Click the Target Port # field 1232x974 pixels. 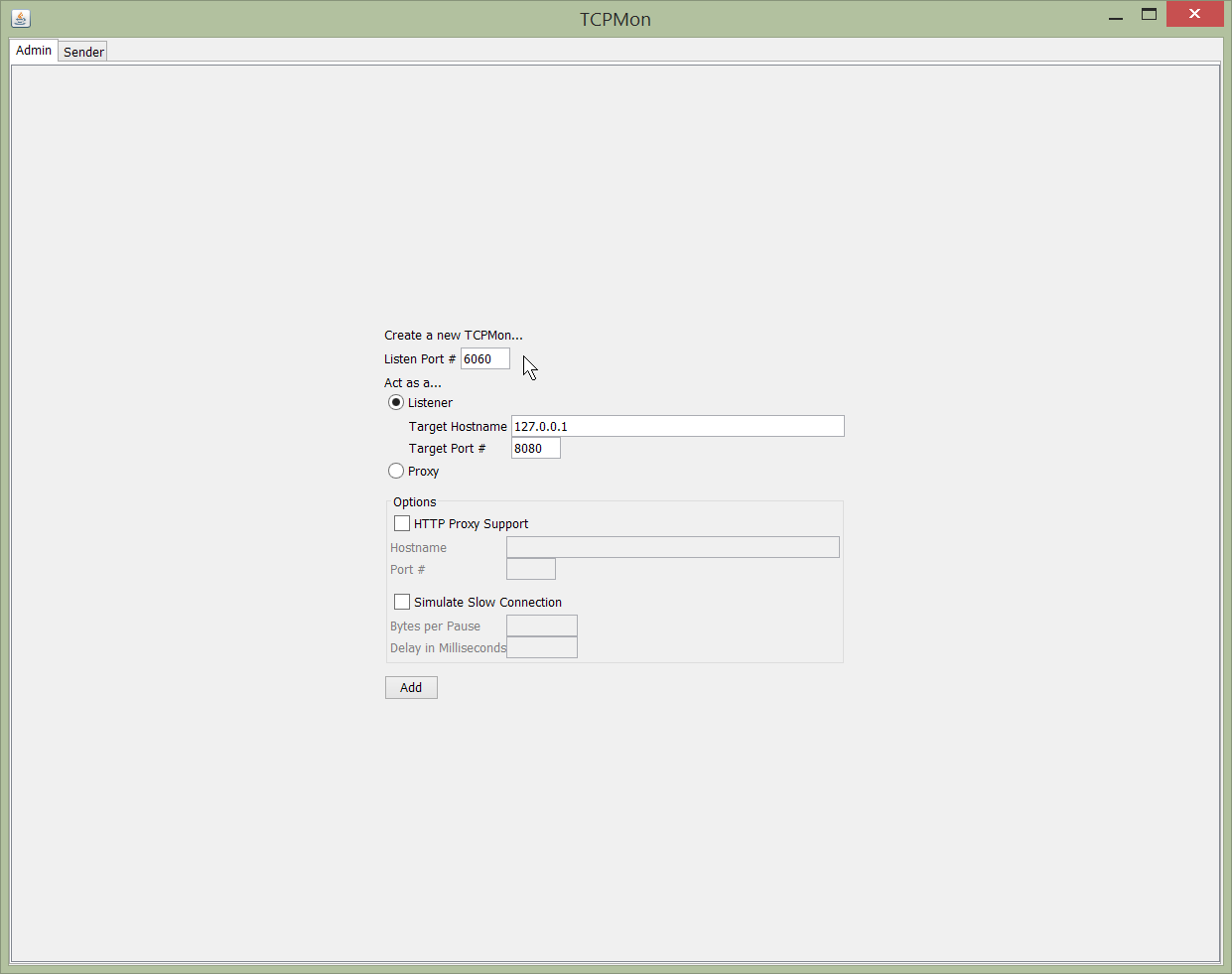[x=536, y=448]
